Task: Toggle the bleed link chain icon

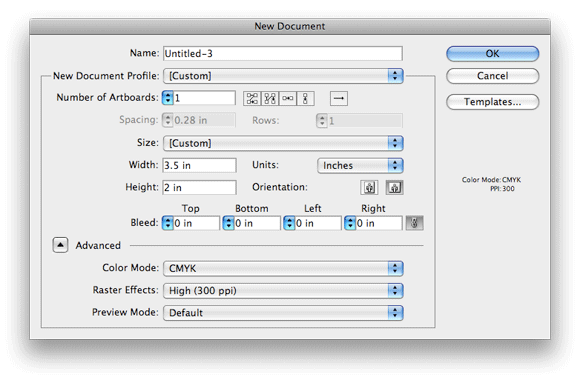Action: (414, 223)
